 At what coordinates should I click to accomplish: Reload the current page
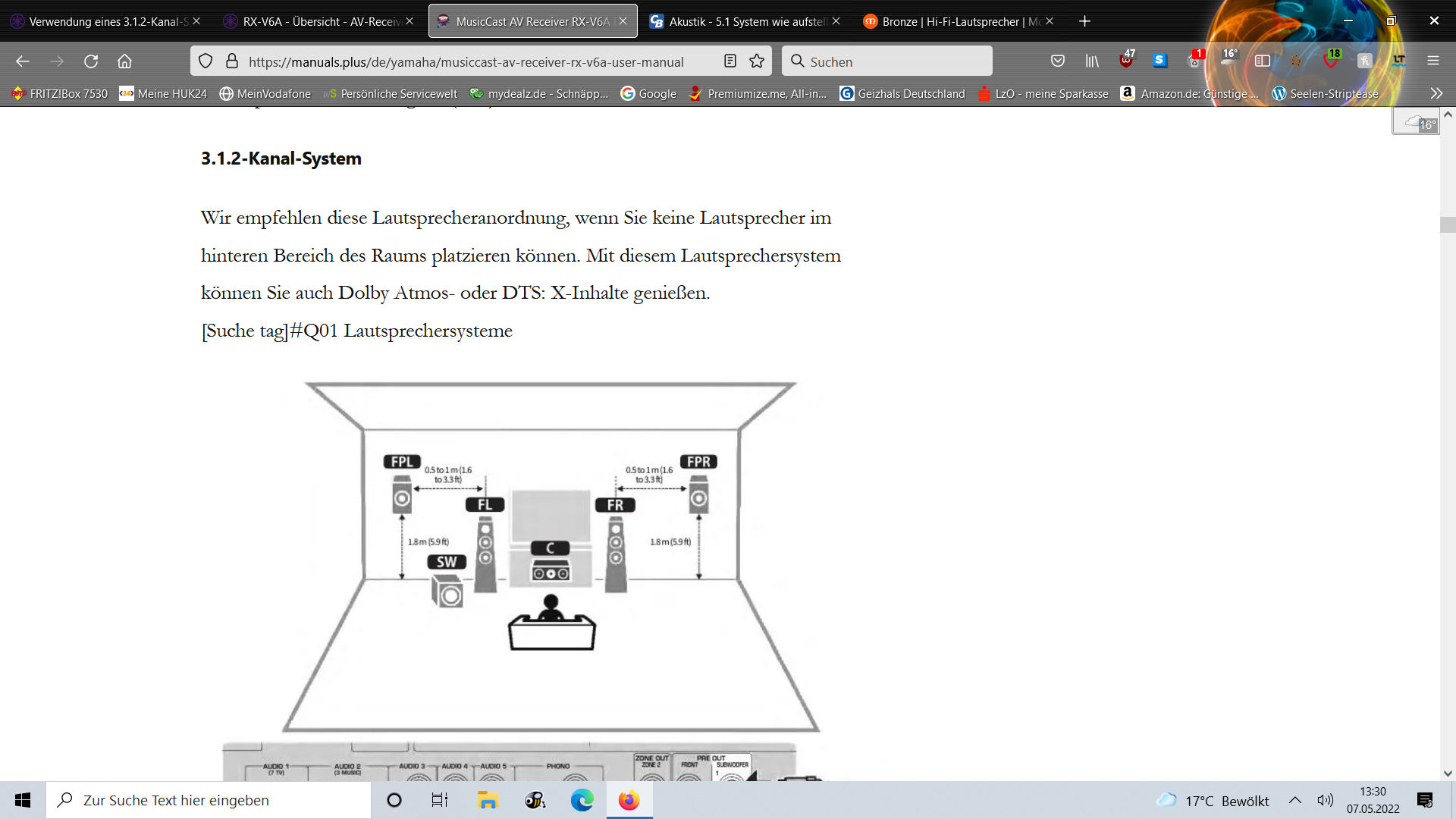point(91,61)
